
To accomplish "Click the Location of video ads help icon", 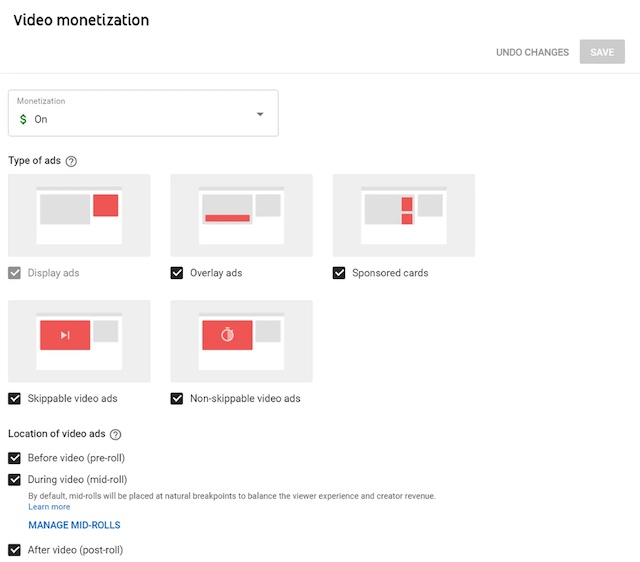I will point(115,434).
